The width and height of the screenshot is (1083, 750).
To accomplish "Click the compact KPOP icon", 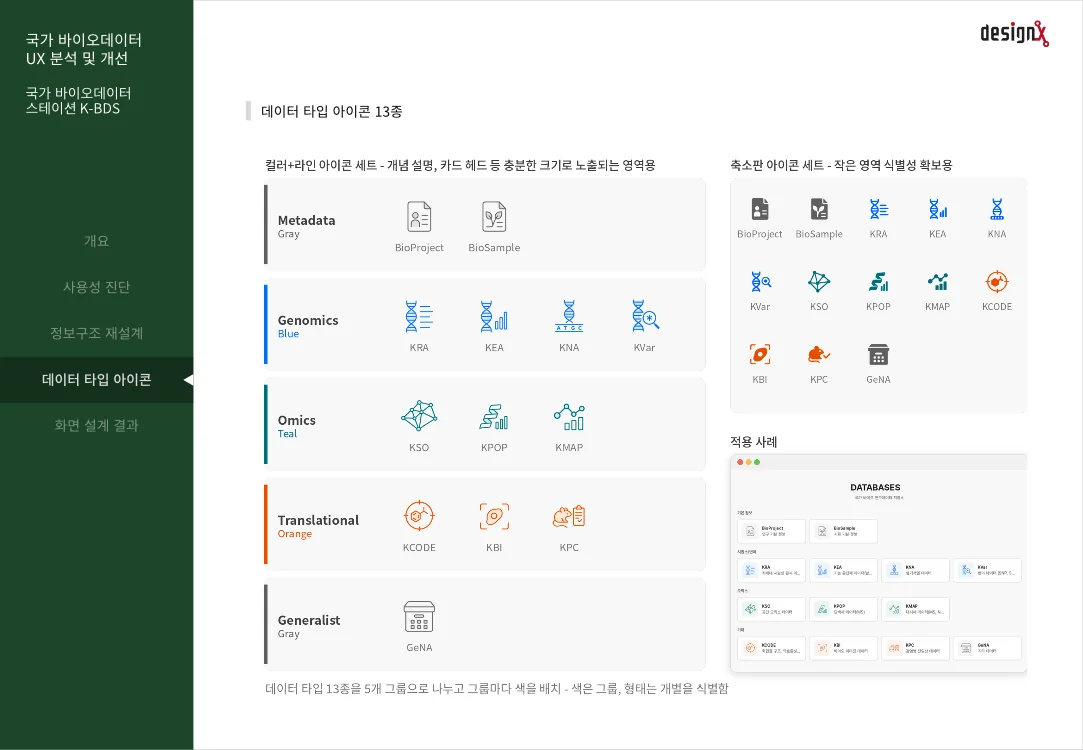I will point(879,281).
